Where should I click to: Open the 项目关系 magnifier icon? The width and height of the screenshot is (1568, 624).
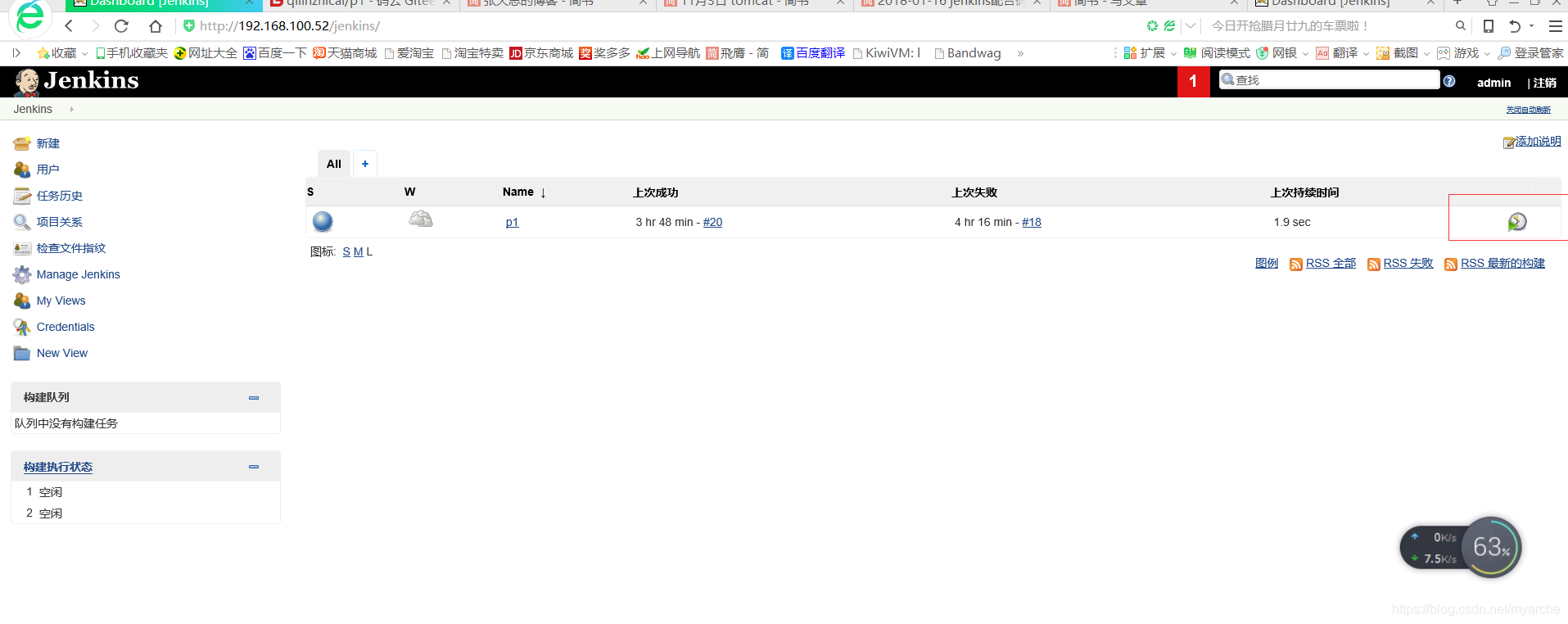[22, 222]
